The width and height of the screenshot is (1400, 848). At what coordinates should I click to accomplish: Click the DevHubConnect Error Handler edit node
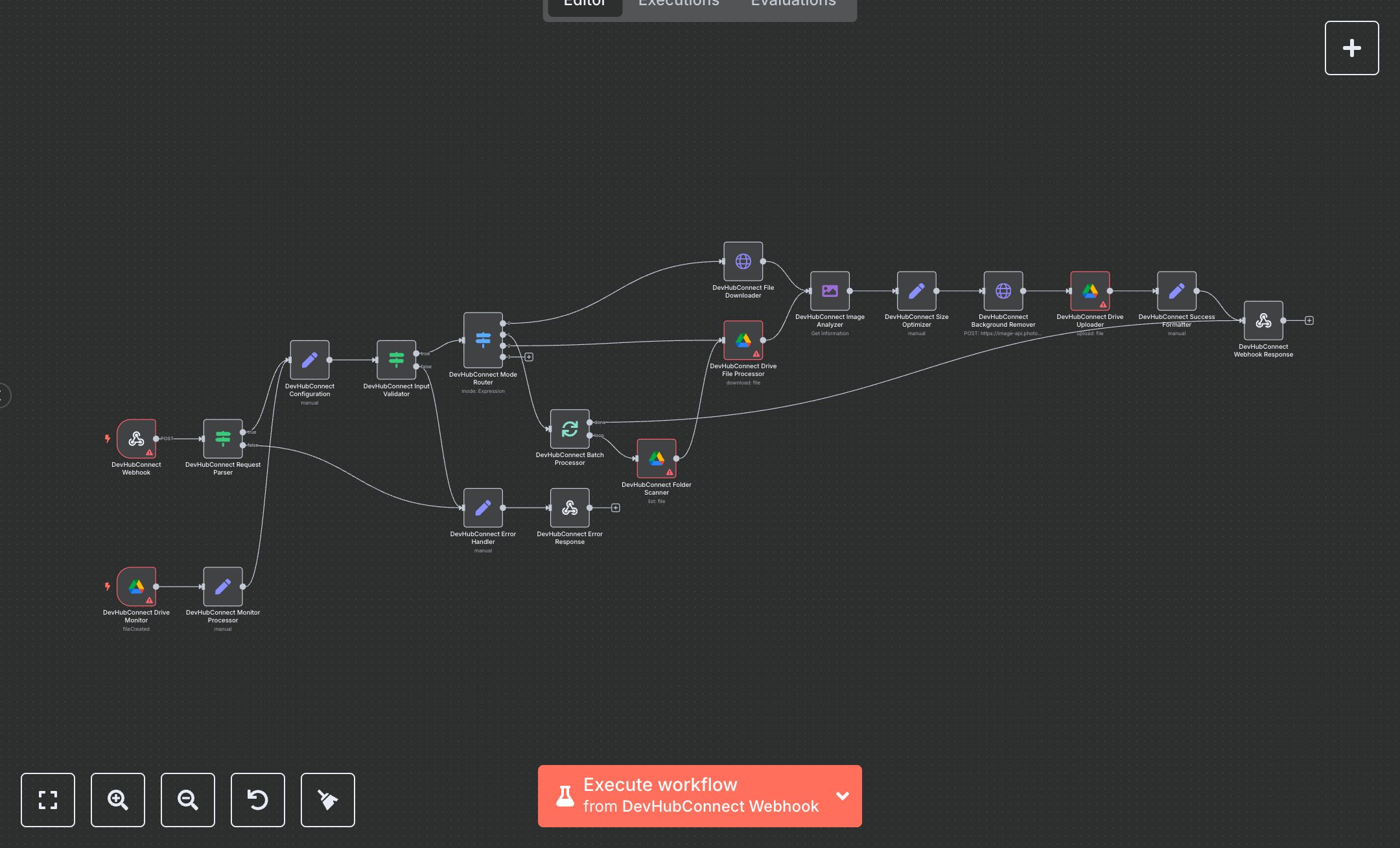pos(483,508)
